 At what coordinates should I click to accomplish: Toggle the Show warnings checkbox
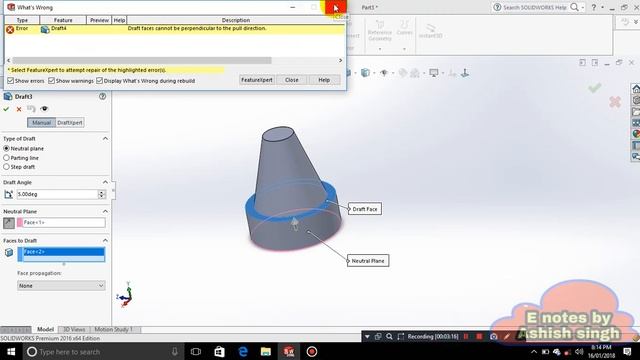(51, 81)
